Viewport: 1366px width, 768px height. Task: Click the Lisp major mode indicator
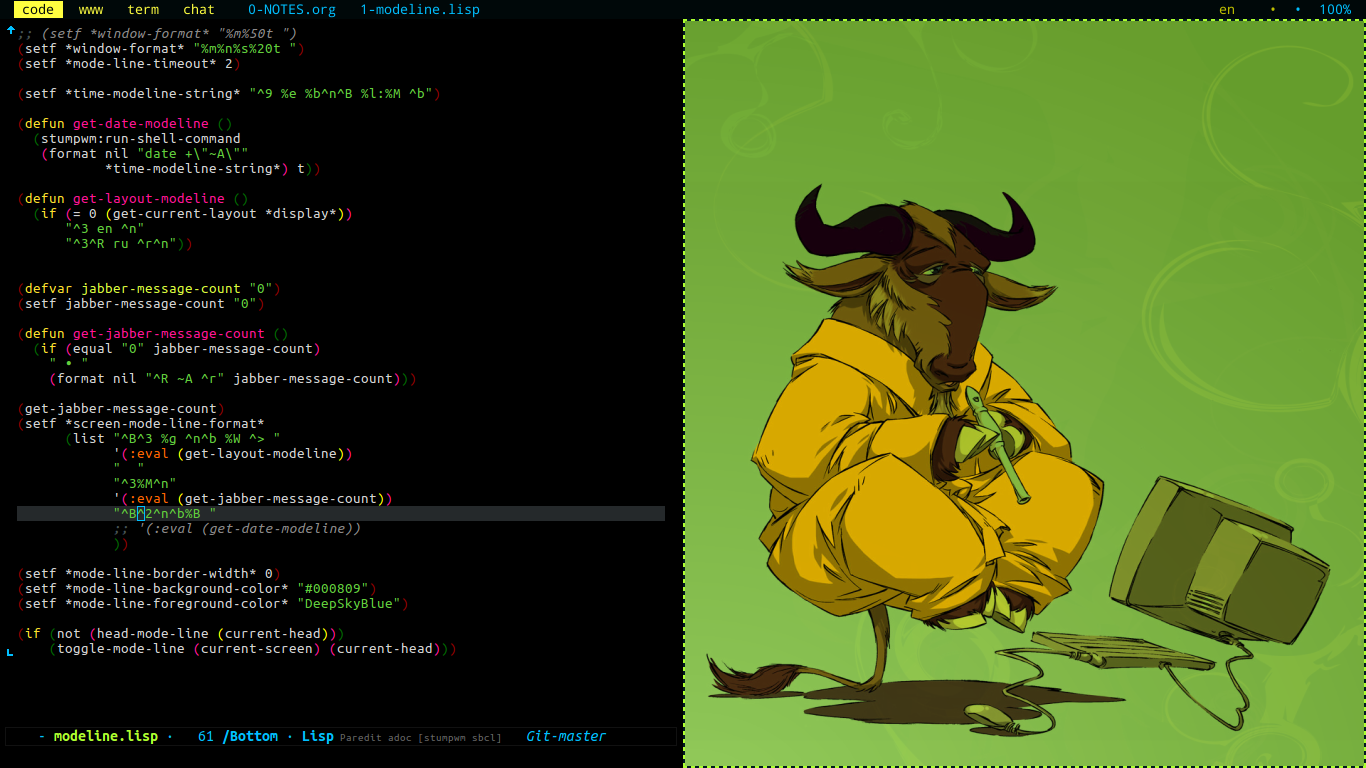click(x=317, y=736)
